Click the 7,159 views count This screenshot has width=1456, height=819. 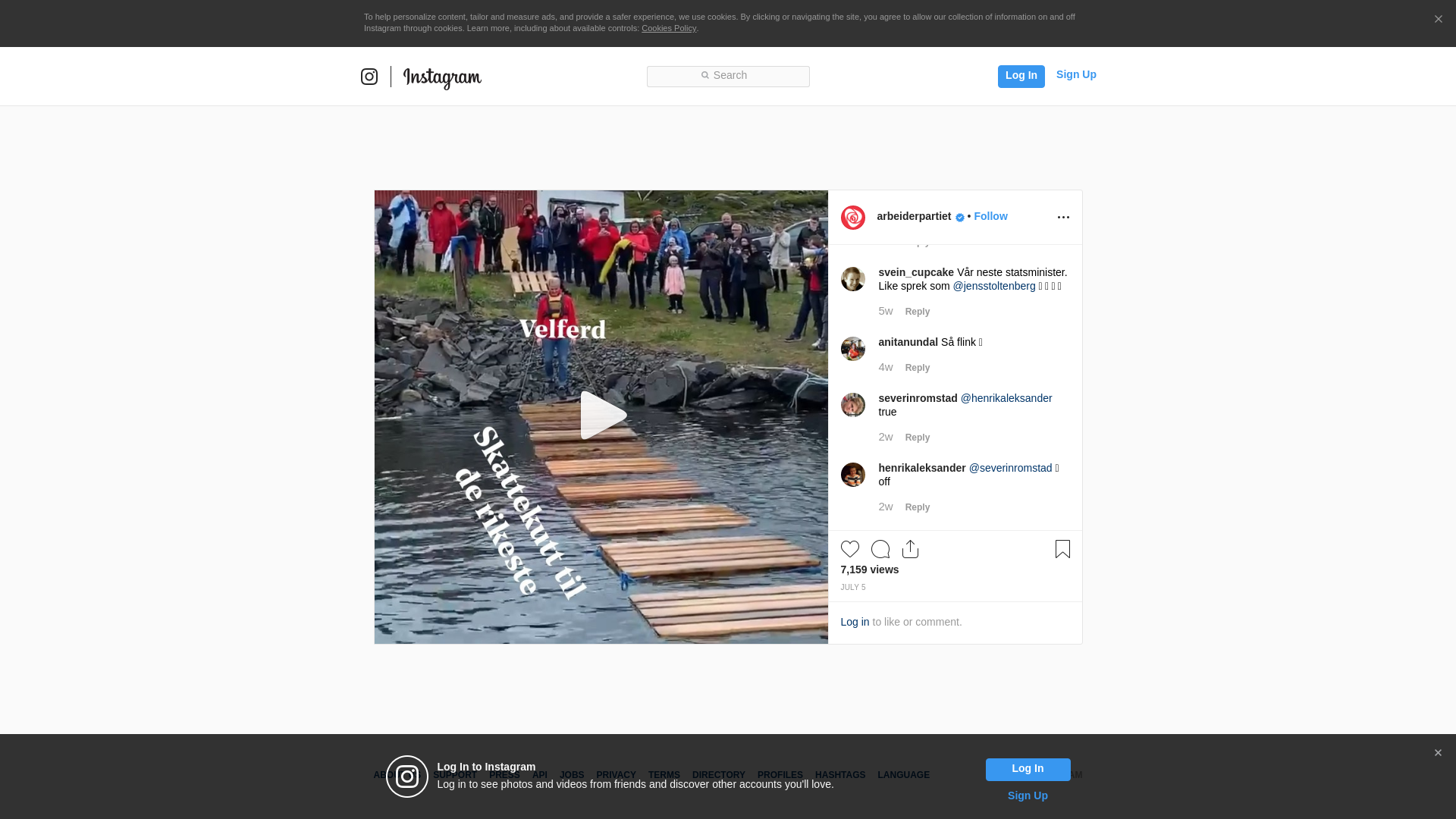(869, 570)
